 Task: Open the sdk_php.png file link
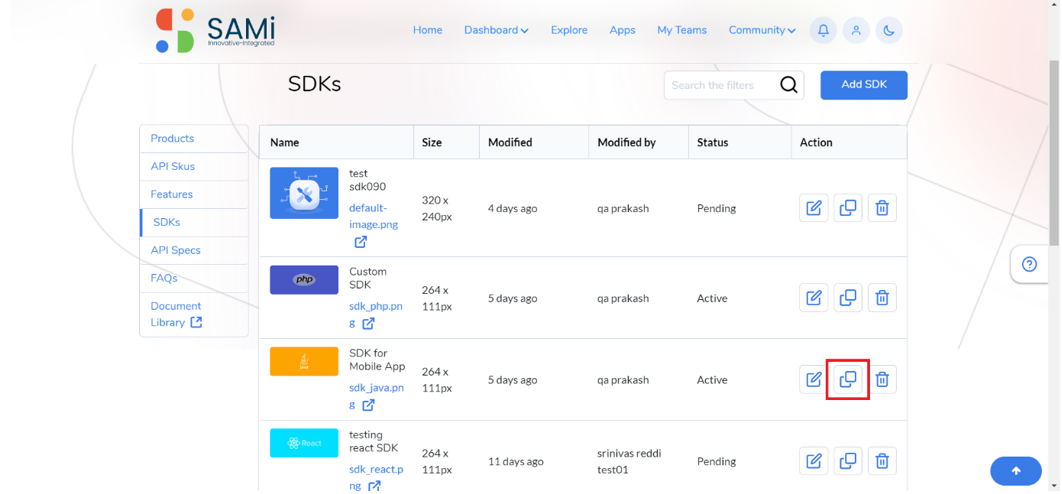[x=376, y=315]
